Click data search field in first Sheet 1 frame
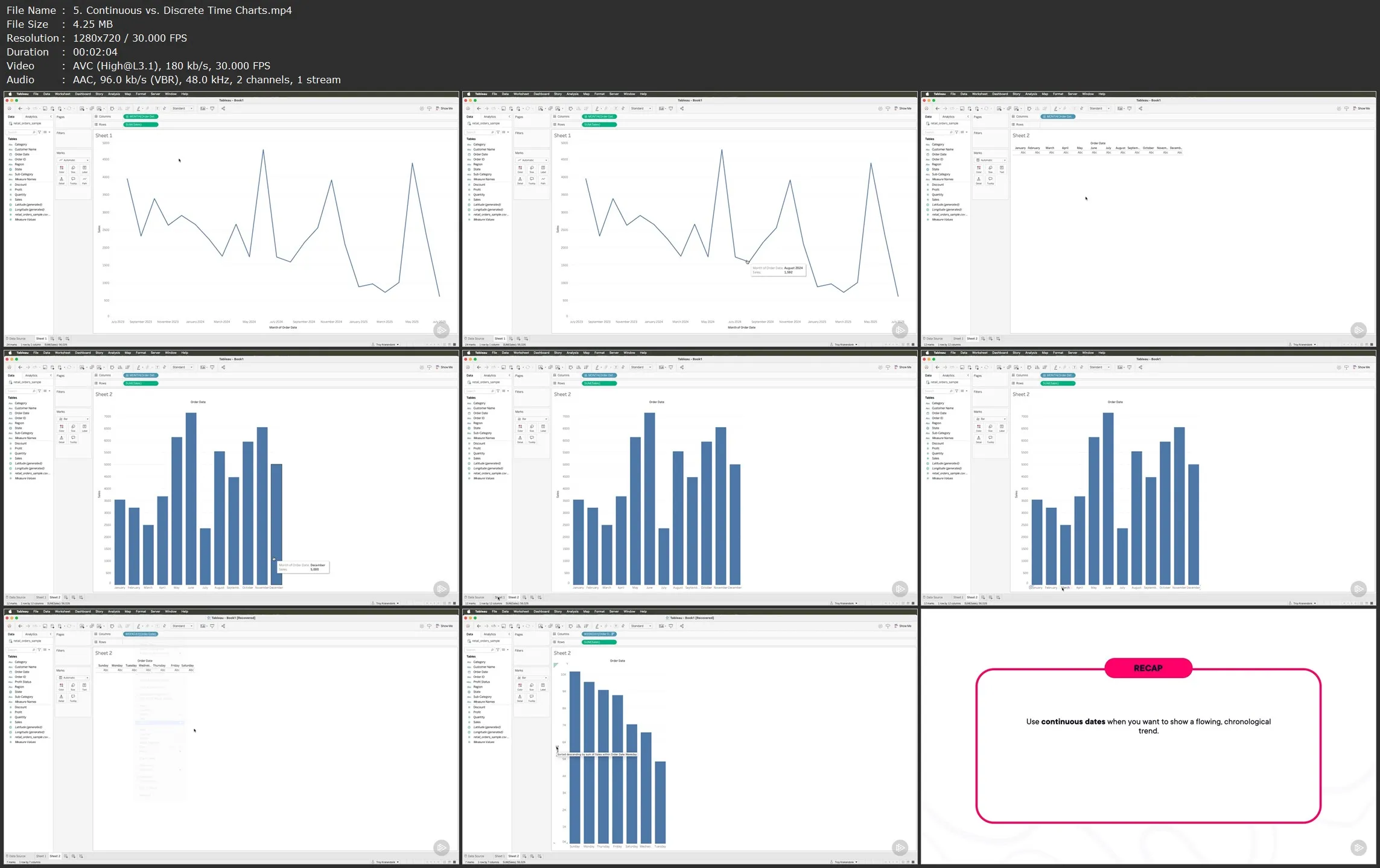The image size is (1380, 868). (21, 132)
